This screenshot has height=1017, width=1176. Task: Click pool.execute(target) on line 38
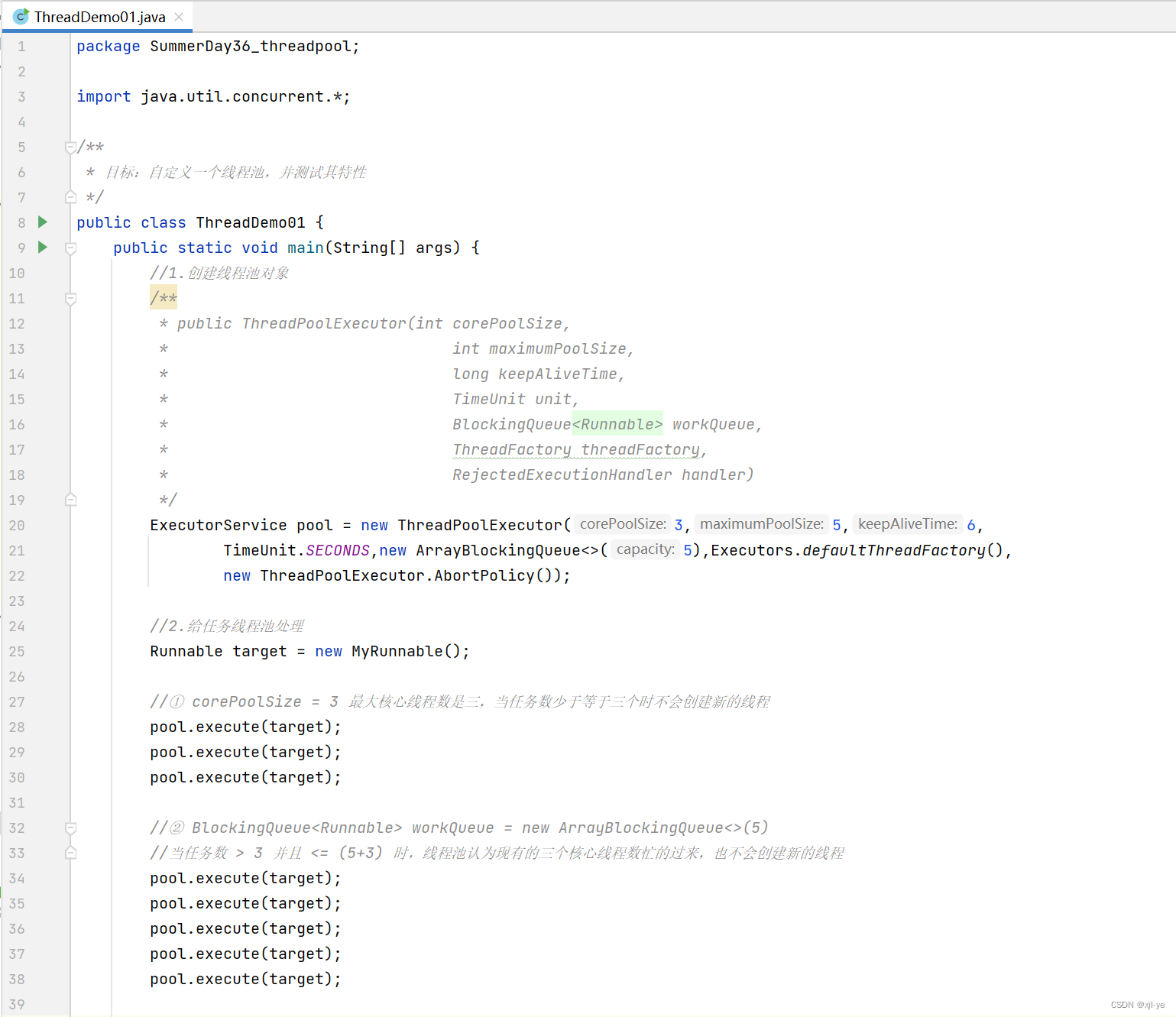[x=245, y=979]
